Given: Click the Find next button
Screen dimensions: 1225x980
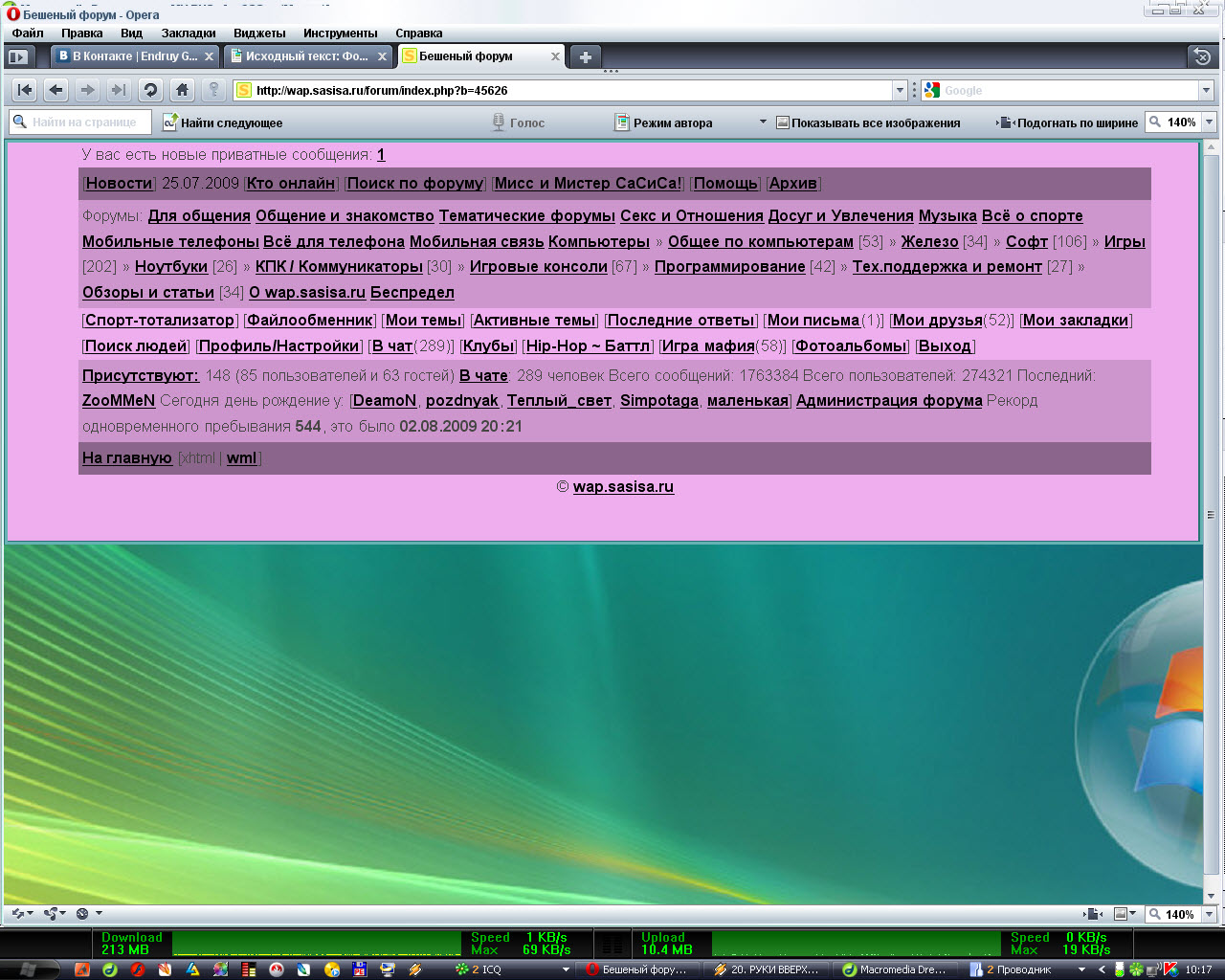Looking at the screenshot, I should tap(222, 122).
